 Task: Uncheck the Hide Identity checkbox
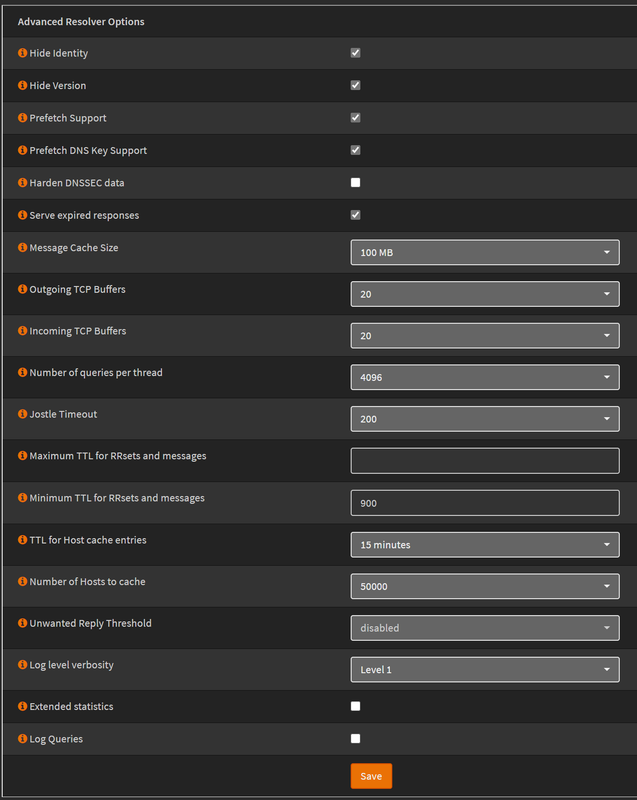coord(355,53)
